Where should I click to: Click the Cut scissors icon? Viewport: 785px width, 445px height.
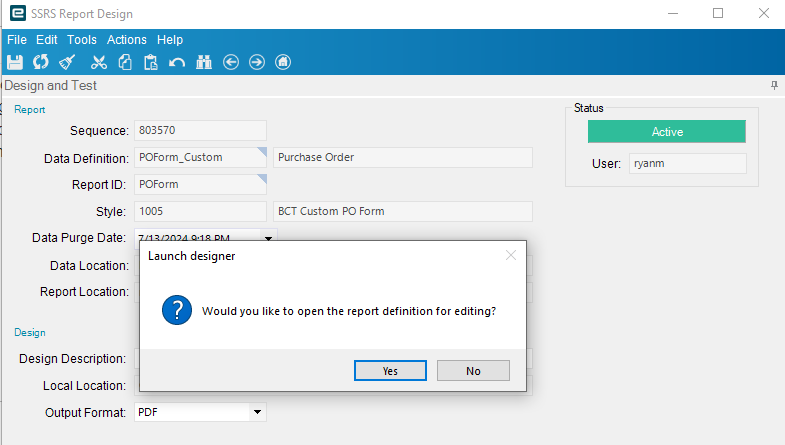pyautogui.click(x=98, y=62)
